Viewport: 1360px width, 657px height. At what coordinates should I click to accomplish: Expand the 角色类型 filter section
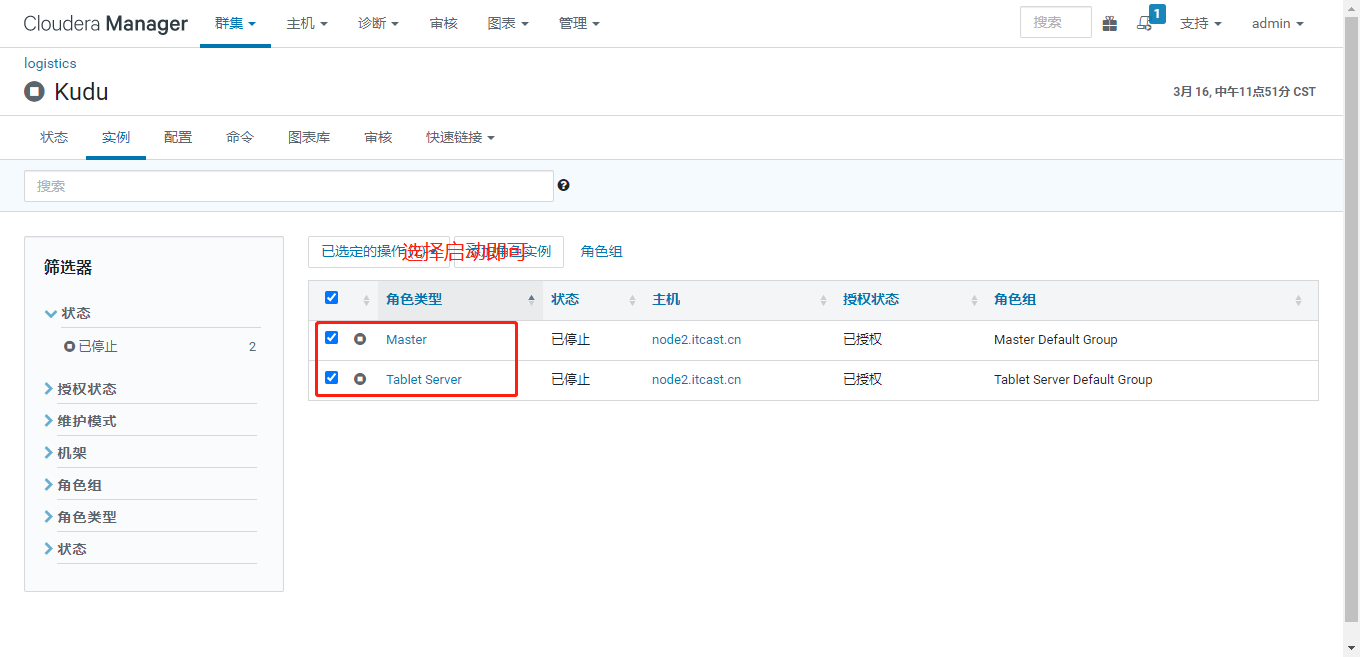[81, 517]
